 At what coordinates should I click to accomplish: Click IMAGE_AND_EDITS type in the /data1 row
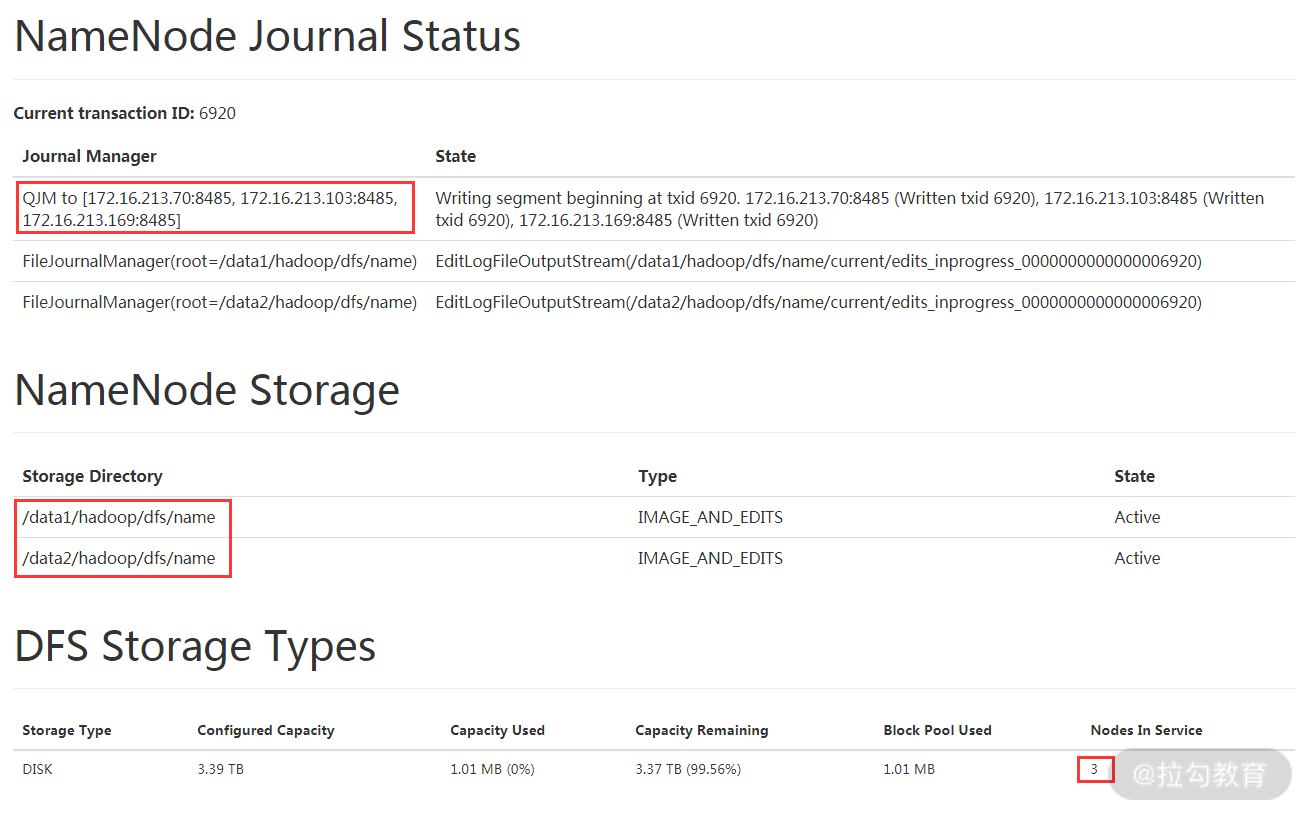pos(710,517)
